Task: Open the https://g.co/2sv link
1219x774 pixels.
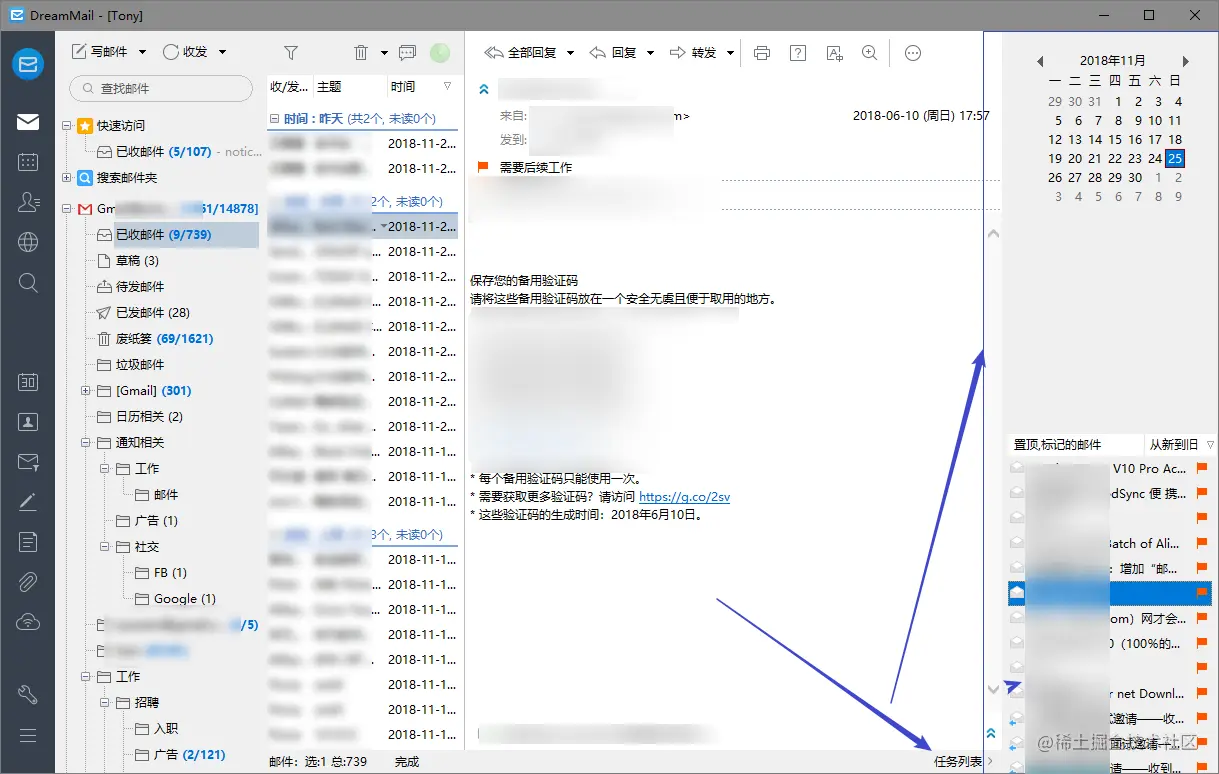Action: pyautogui.click(x=684, y=496)
